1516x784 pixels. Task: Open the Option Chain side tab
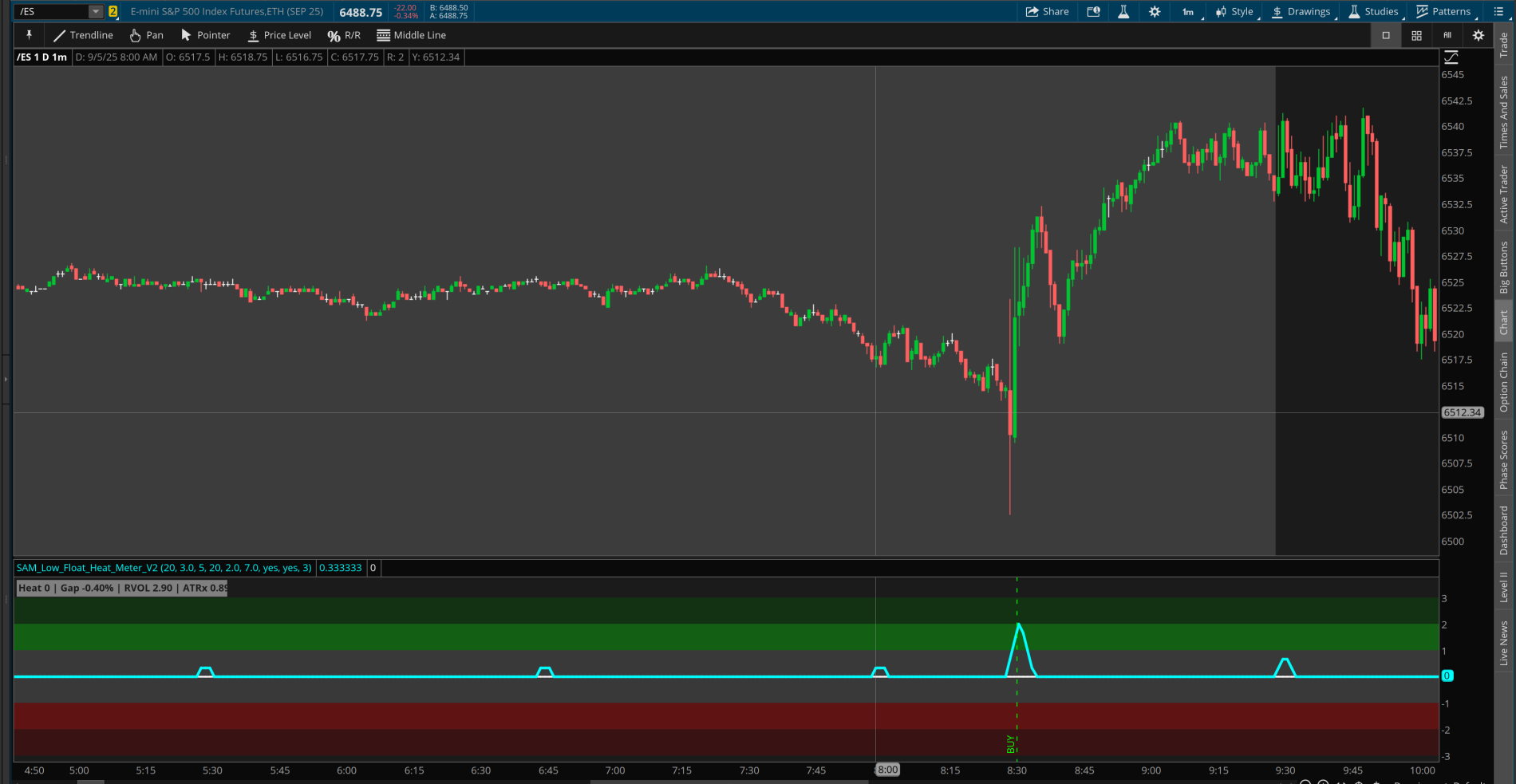click(1504, 382)
